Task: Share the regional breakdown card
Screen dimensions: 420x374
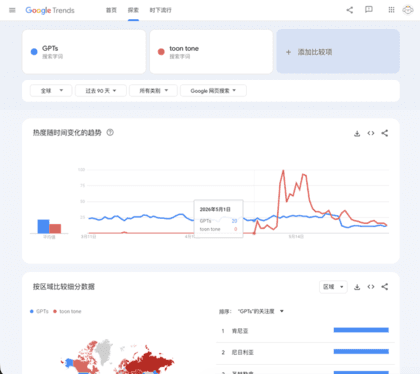Action: [x=385, y=287]
